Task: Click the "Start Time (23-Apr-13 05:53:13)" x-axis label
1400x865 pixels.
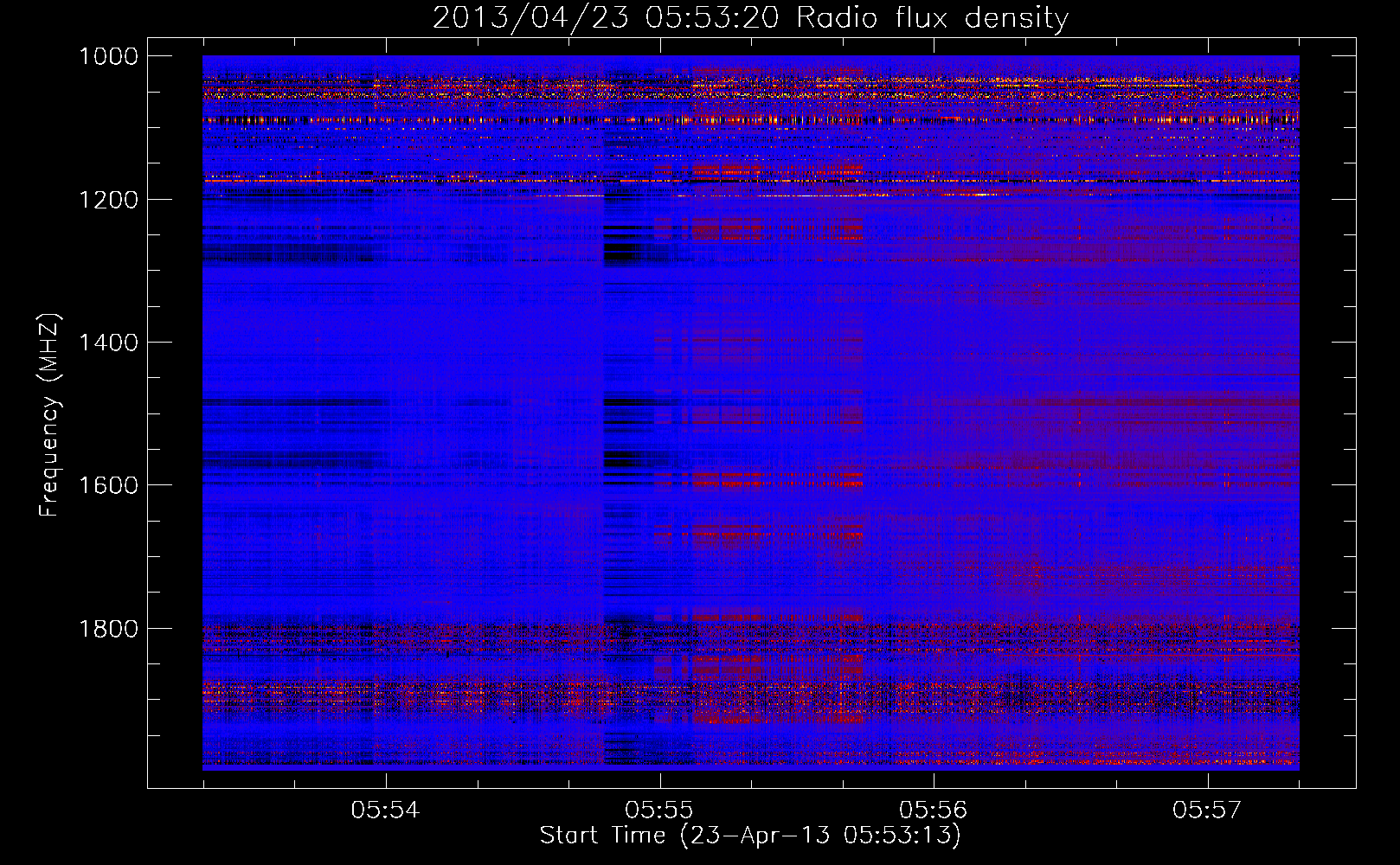Action: click(750, 836)
